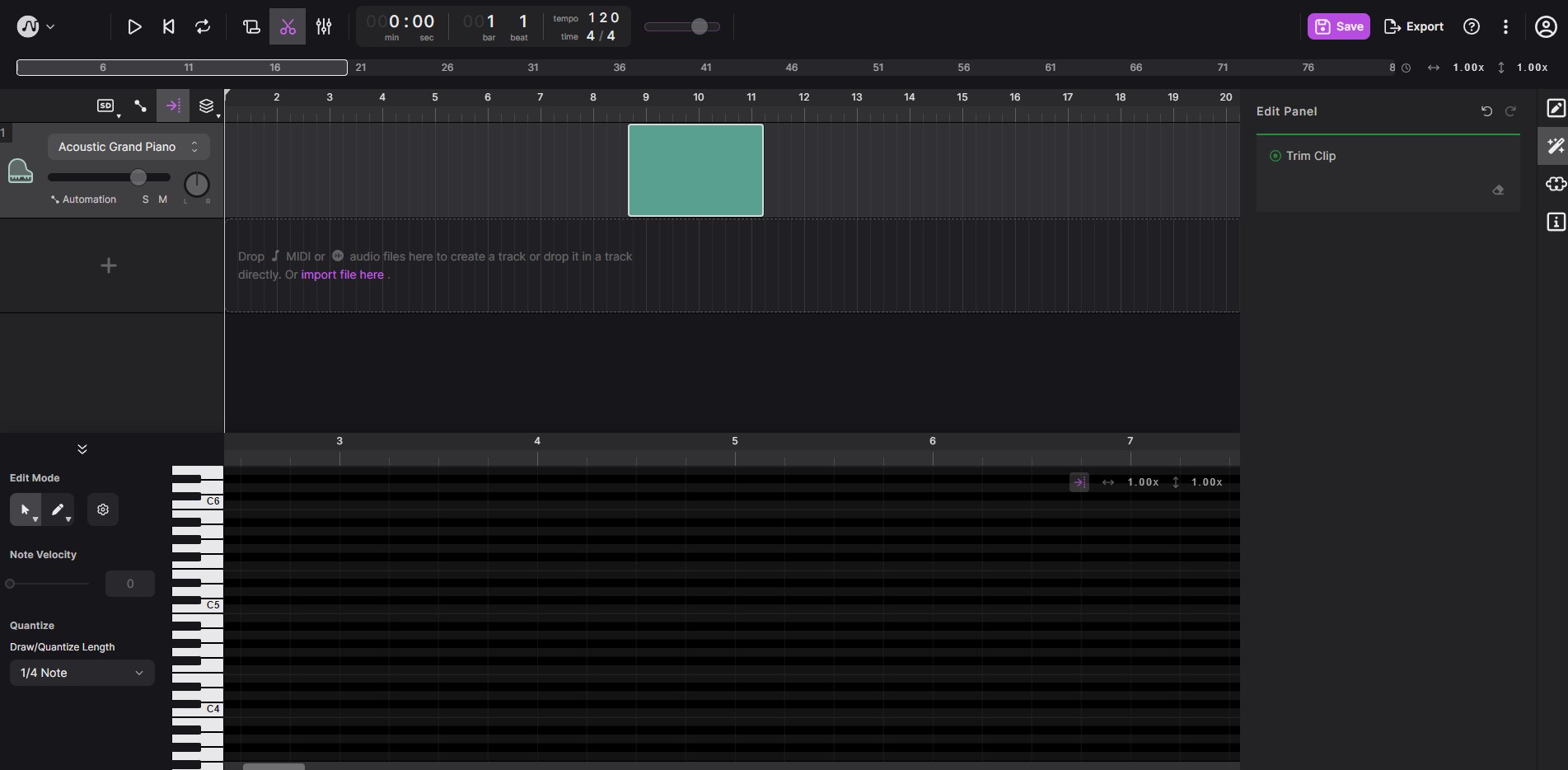Toggle the Trim Clip radio option
The height and width of the screenshot is (770, 1568).
point(1275,156)
